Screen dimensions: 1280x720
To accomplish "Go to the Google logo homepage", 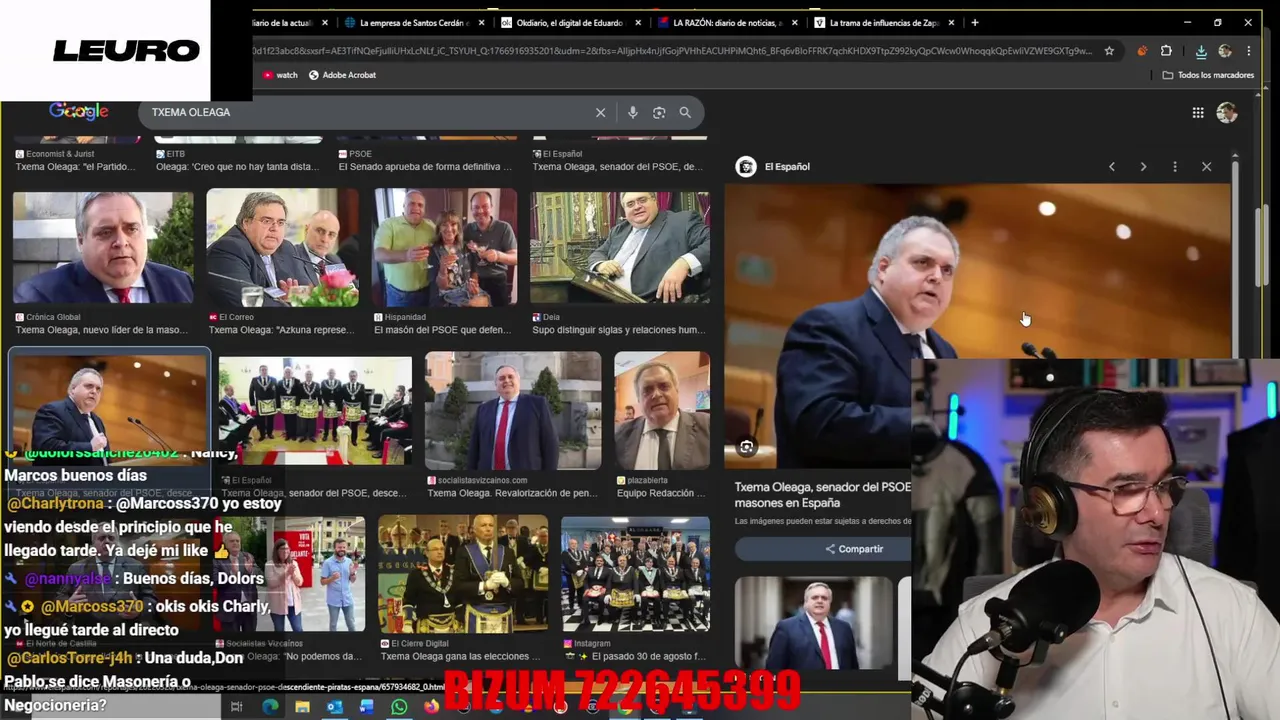I will (79, 111).
